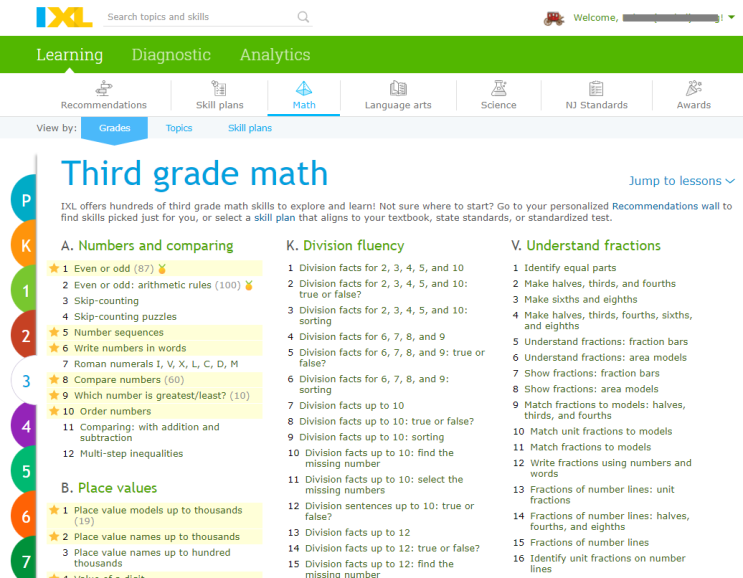Screen dimensions: 743x578
Task: Open skill Division facts up to 12
Action: (x=357, y=533)
